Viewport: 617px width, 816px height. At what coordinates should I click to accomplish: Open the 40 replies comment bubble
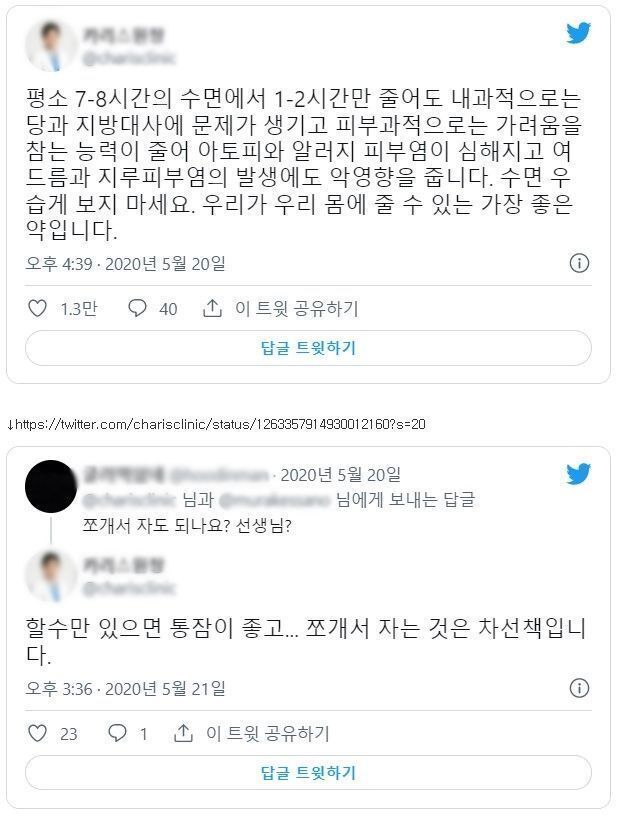[x=137, y=308]
